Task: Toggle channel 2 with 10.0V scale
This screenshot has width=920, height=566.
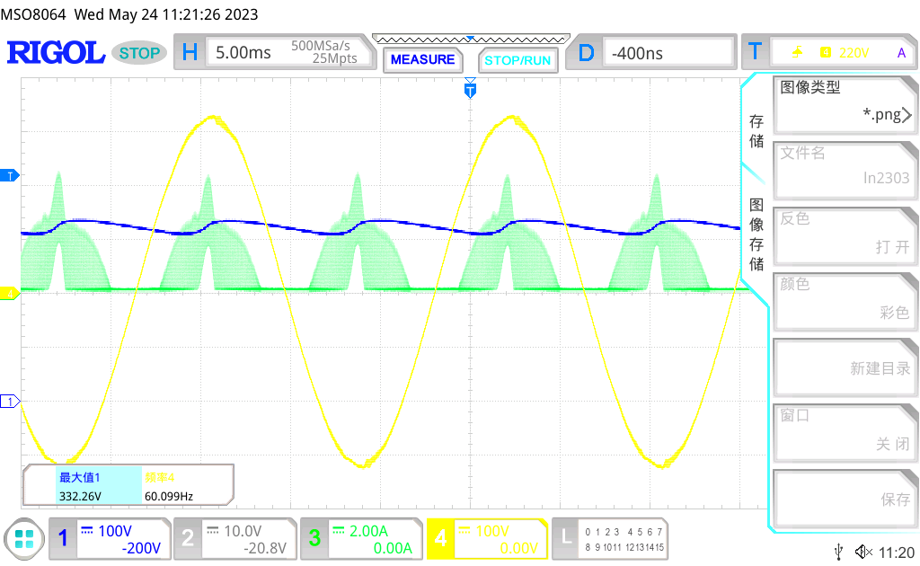Action: pyautogui.click(x=234, y=538)
